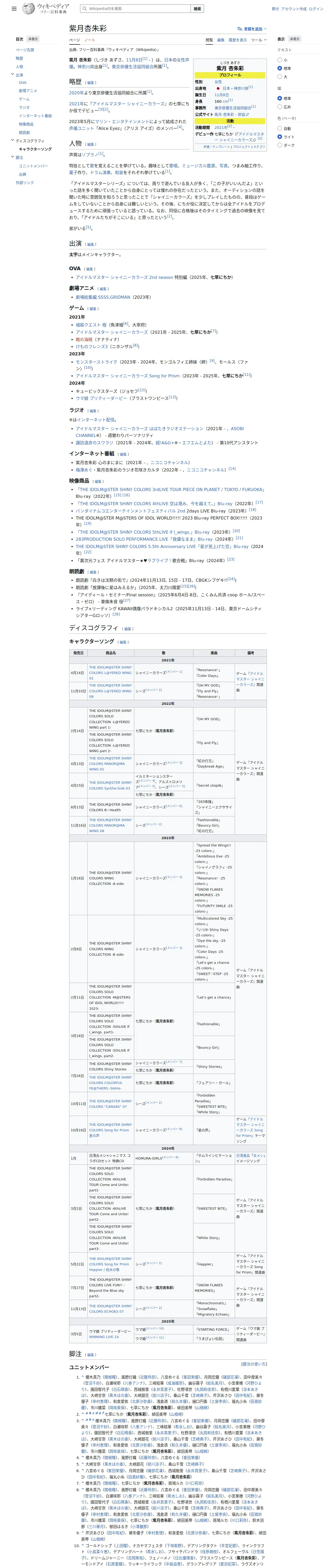Hide the 表示 appearance panel

295,39
